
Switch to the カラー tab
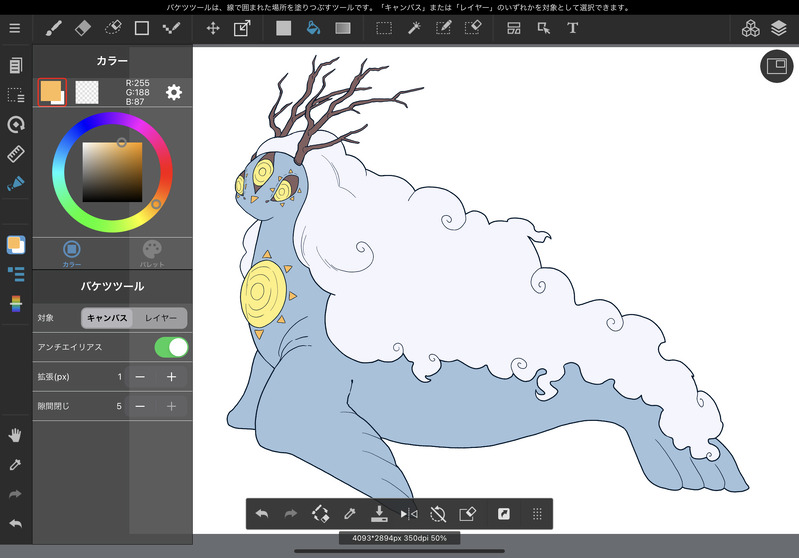(72, 254)
